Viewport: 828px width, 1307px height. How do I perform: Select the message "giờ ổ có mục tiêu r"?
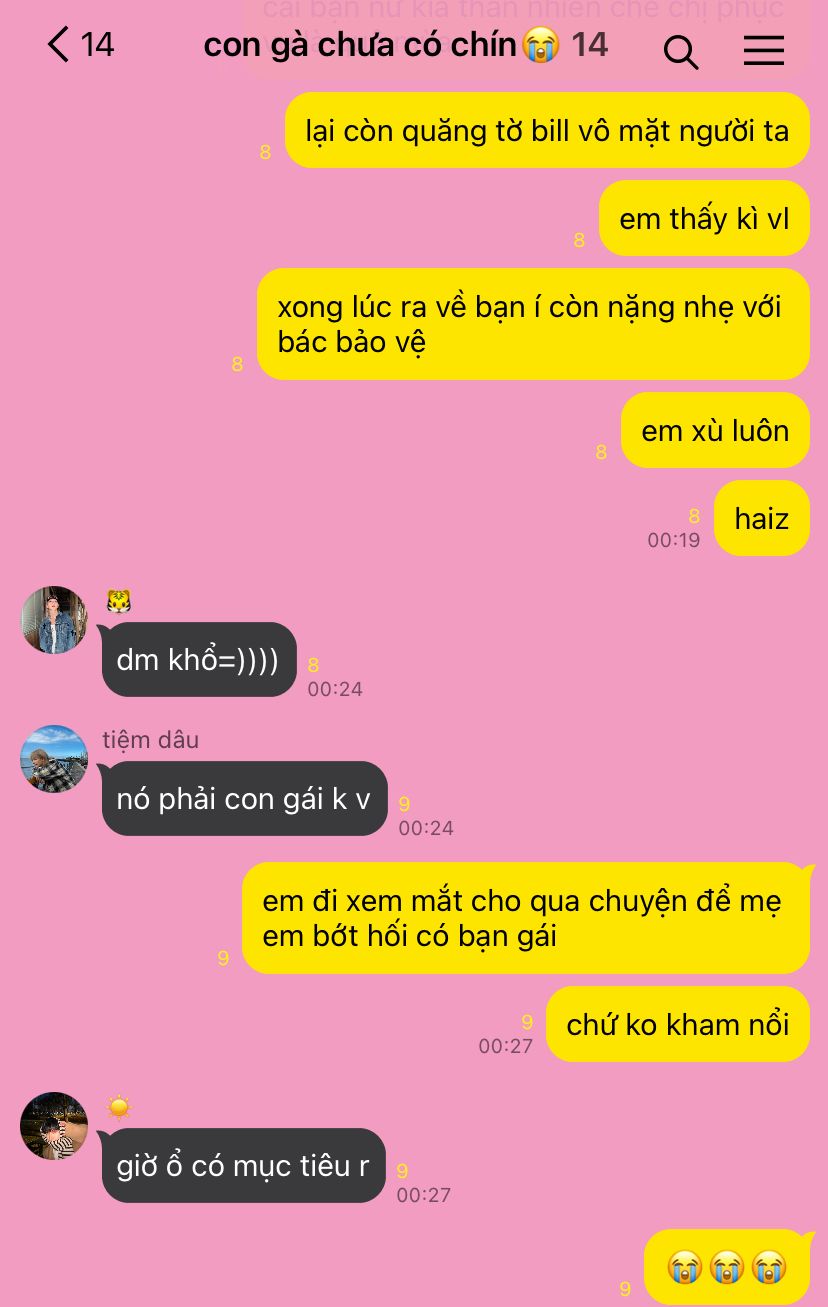[x=243, y=1165]
